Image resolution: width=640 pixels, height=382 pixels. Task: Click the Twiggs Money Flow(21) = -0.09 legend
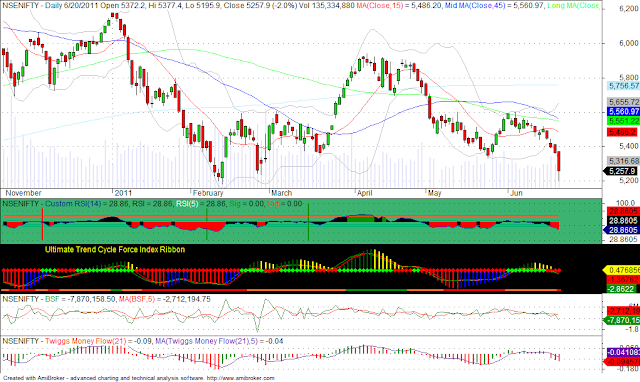tap(99, 341)
